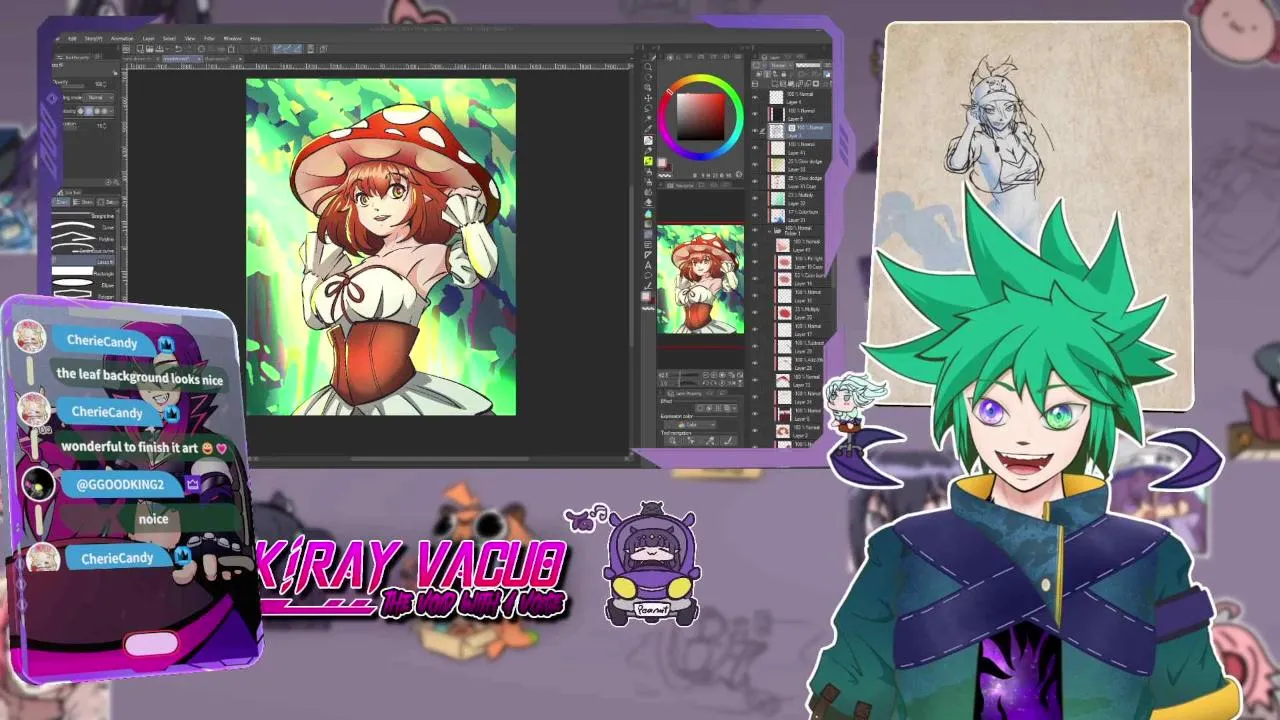This screenshot has height=720, width=1280.
Task: Open Blending mode dropdown in Tool Property
Action: 100,98
